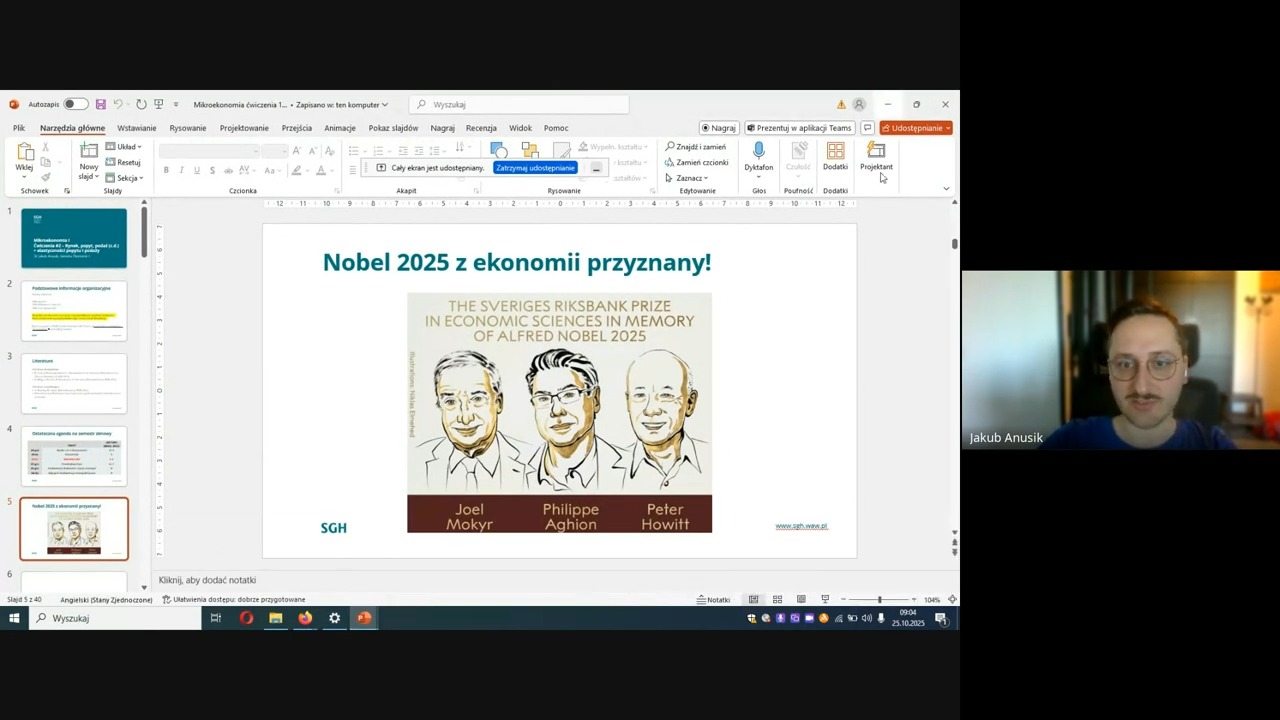Open the comments pane icon
Screen dimensions: 1280x720
[x=867, y=128]
